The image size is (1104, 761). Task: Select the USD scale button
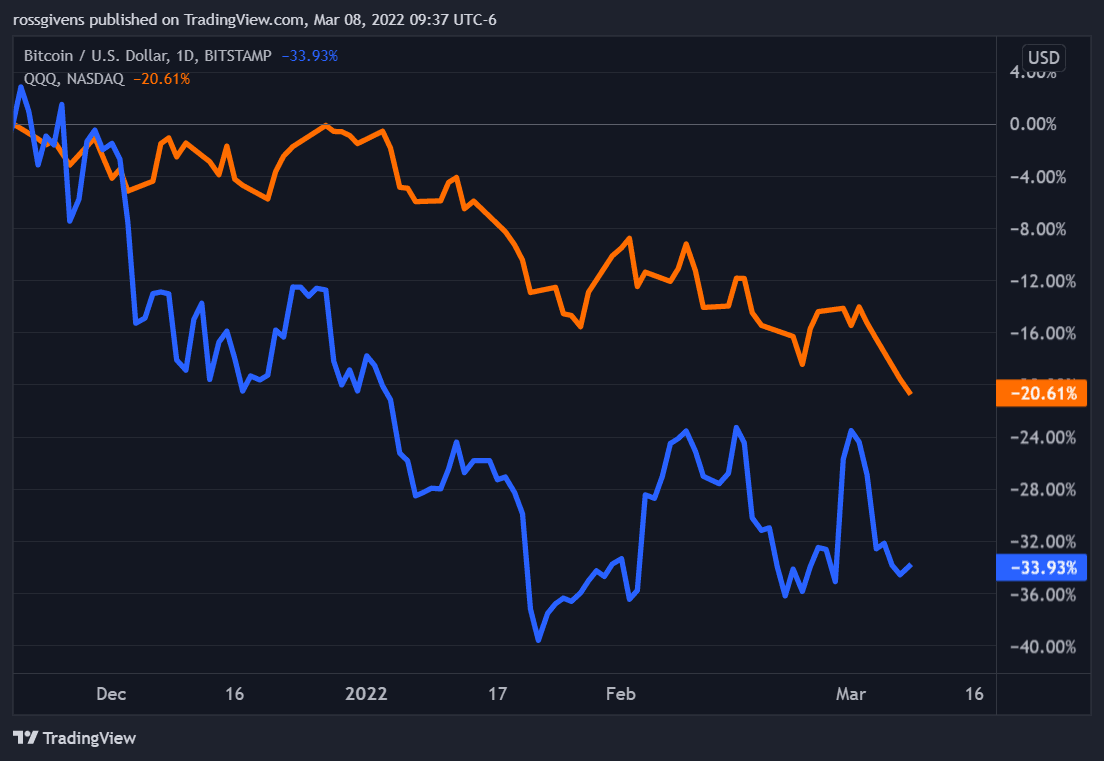pyautogui.click(x=1044, y=57)
